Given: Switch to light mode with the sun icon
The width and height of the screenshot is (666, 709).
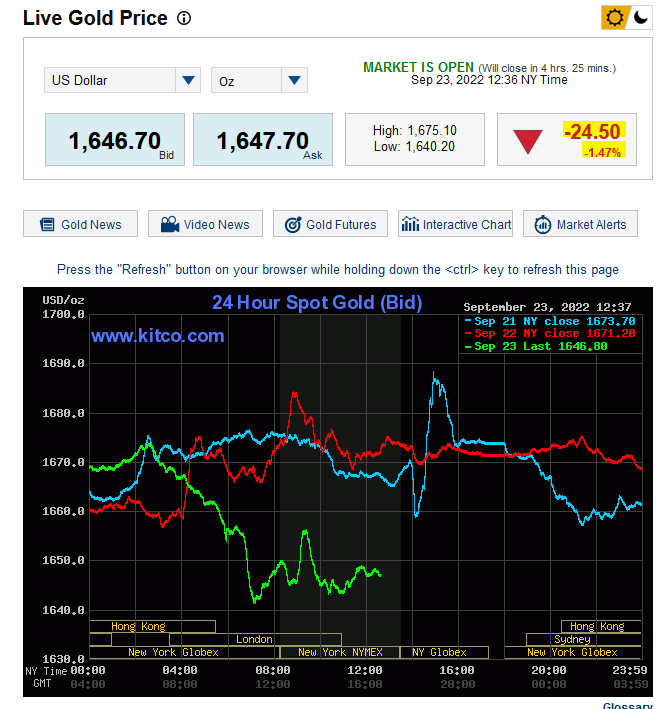Looking at the screenshot, I should coord(614,18).
